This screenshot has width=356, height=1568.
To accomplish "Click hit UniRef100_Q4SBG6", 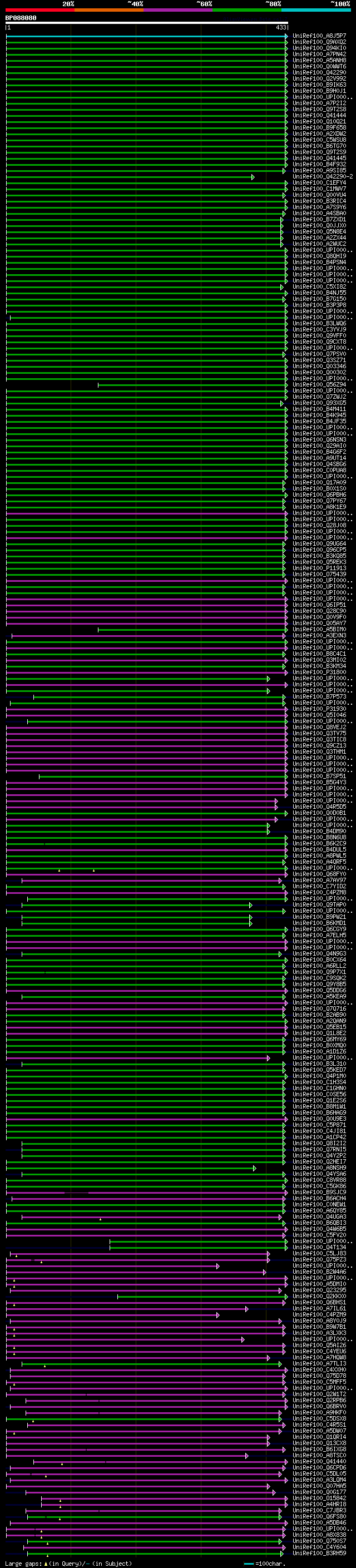I will 319,464.
